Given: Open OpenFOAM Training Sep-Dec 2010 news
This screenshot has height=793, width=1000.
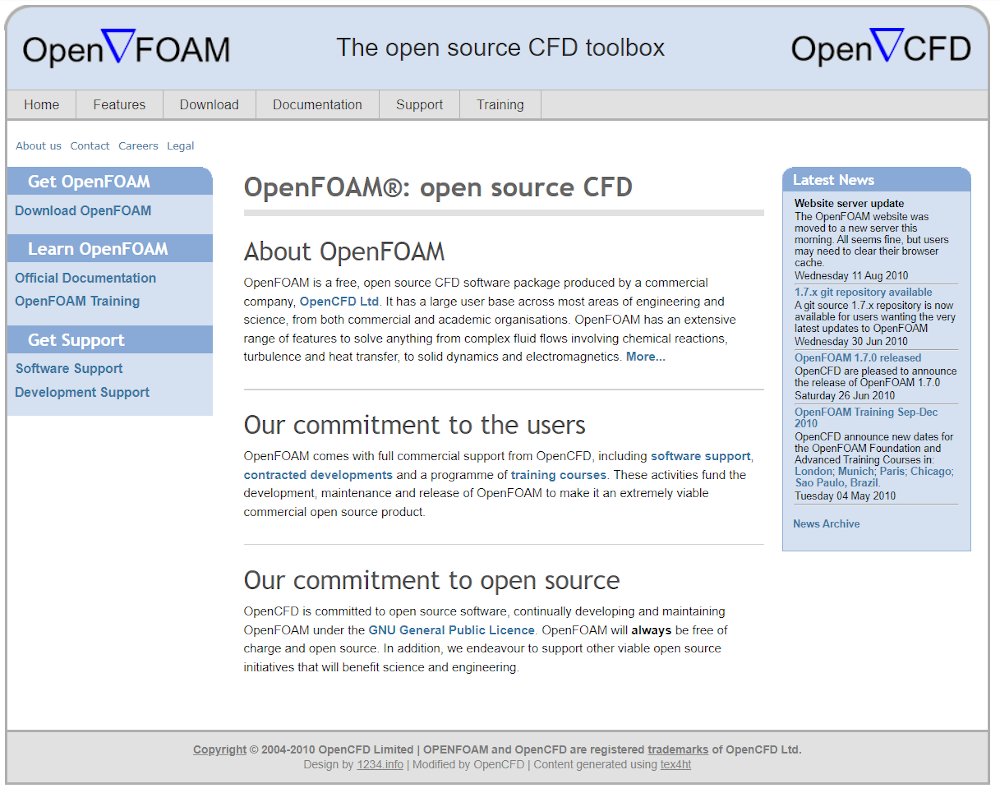Looking at the screenshot, I should tap(865, 418).
